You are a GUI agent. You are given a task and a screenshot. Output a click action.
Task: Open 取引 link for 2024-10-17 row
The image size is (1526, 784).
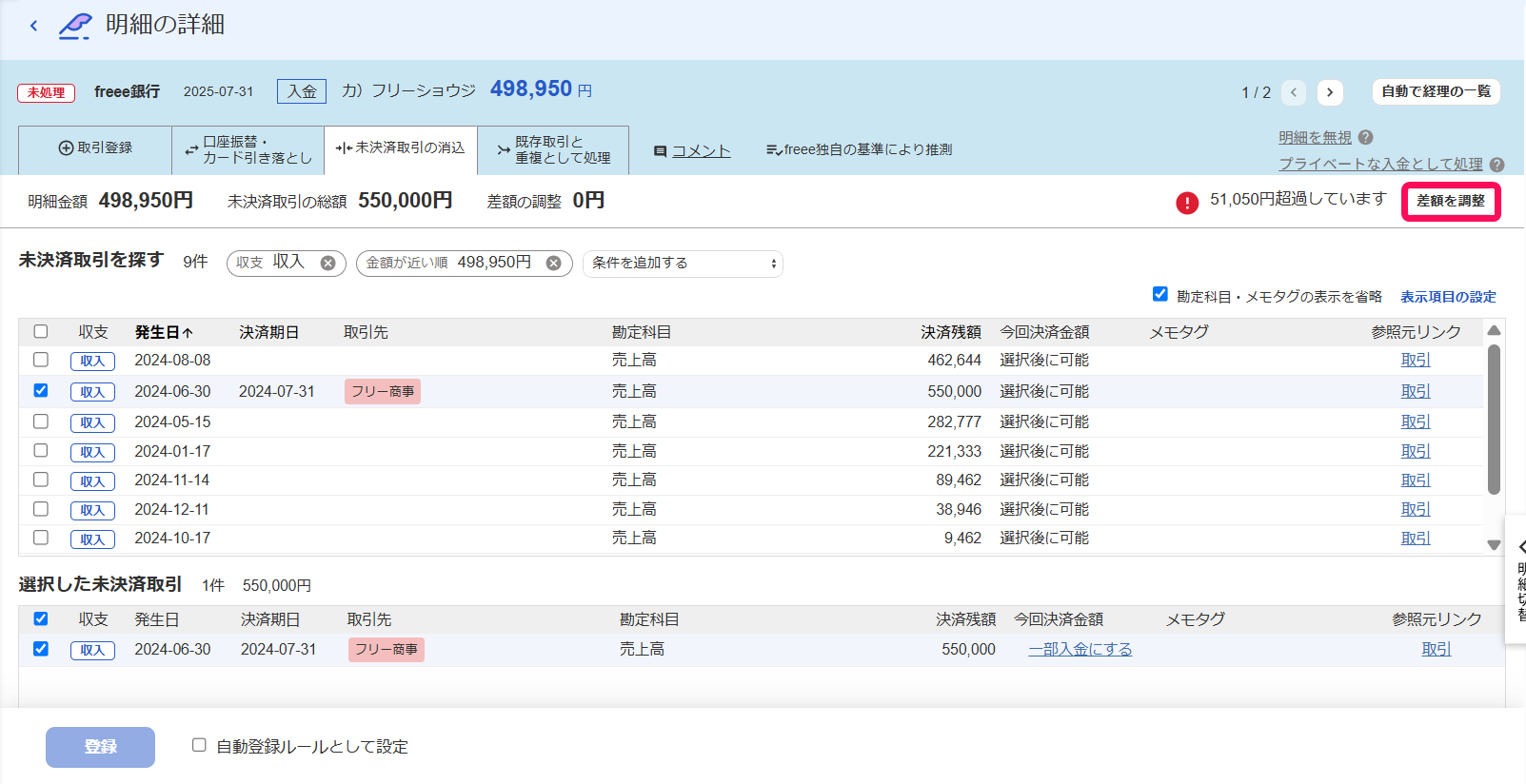tap(1416, 539)
